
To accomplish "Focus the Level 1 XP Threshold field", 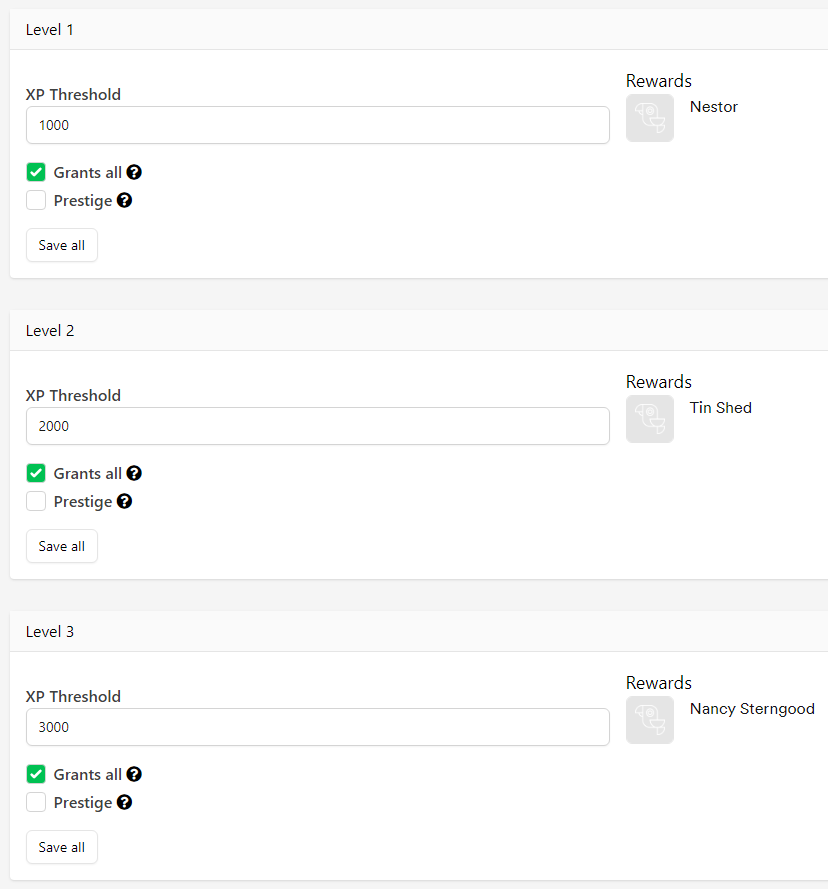I will click(x=317, y=125).
